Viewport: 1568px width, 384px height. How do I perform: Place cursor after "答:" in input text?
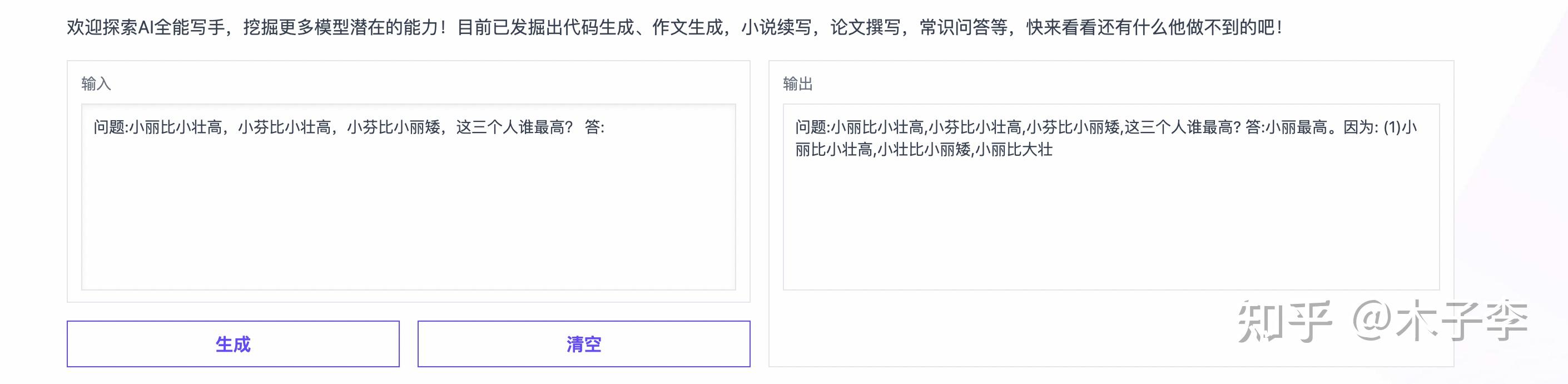point(606,127)
